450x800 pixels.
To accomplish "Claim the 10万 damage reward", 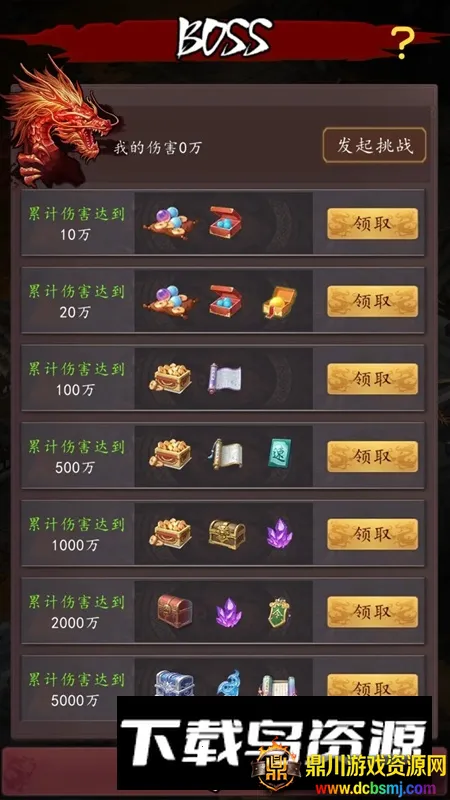I will click(372, 223).
